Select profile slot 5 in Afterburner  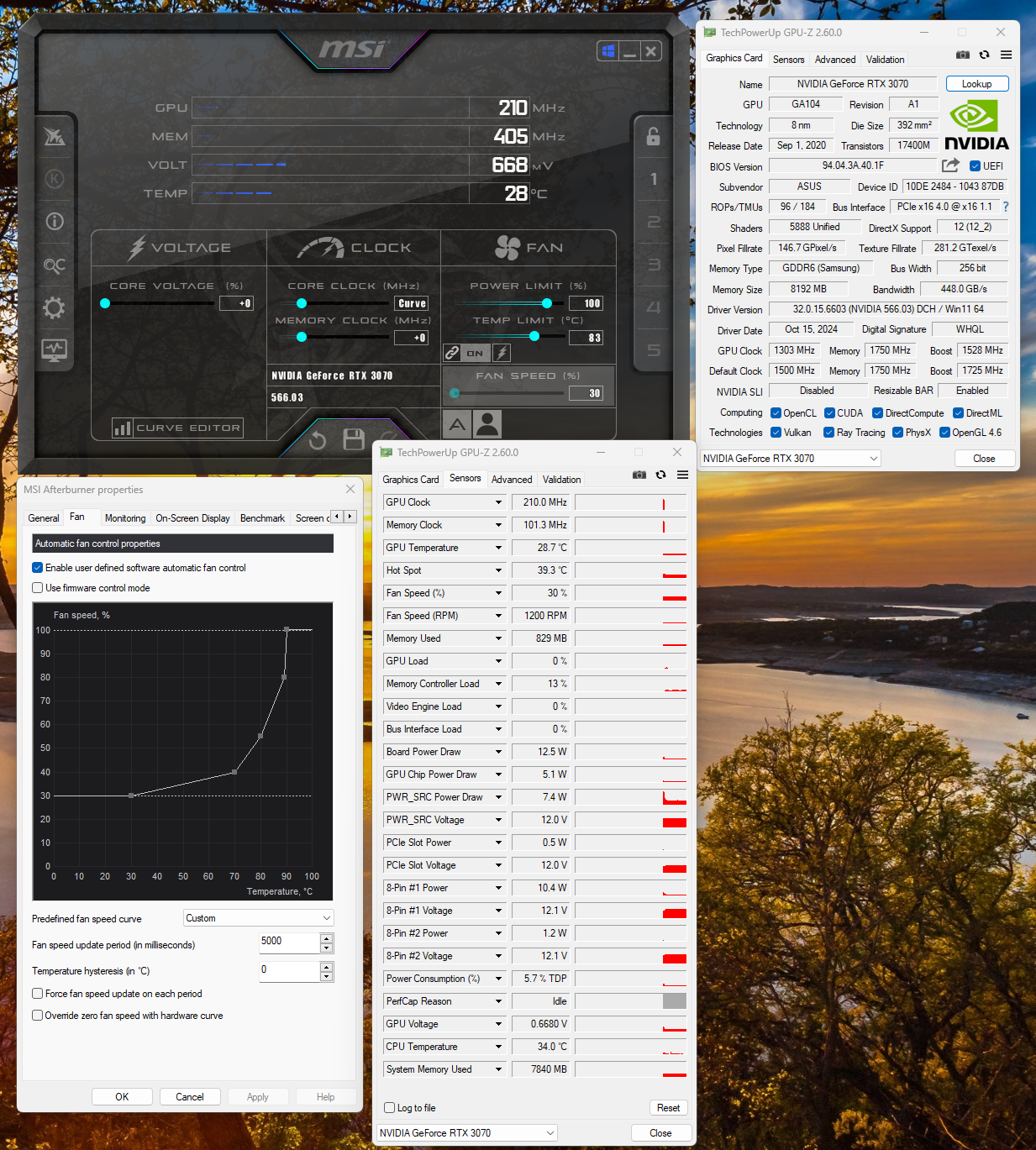[653, 350]
